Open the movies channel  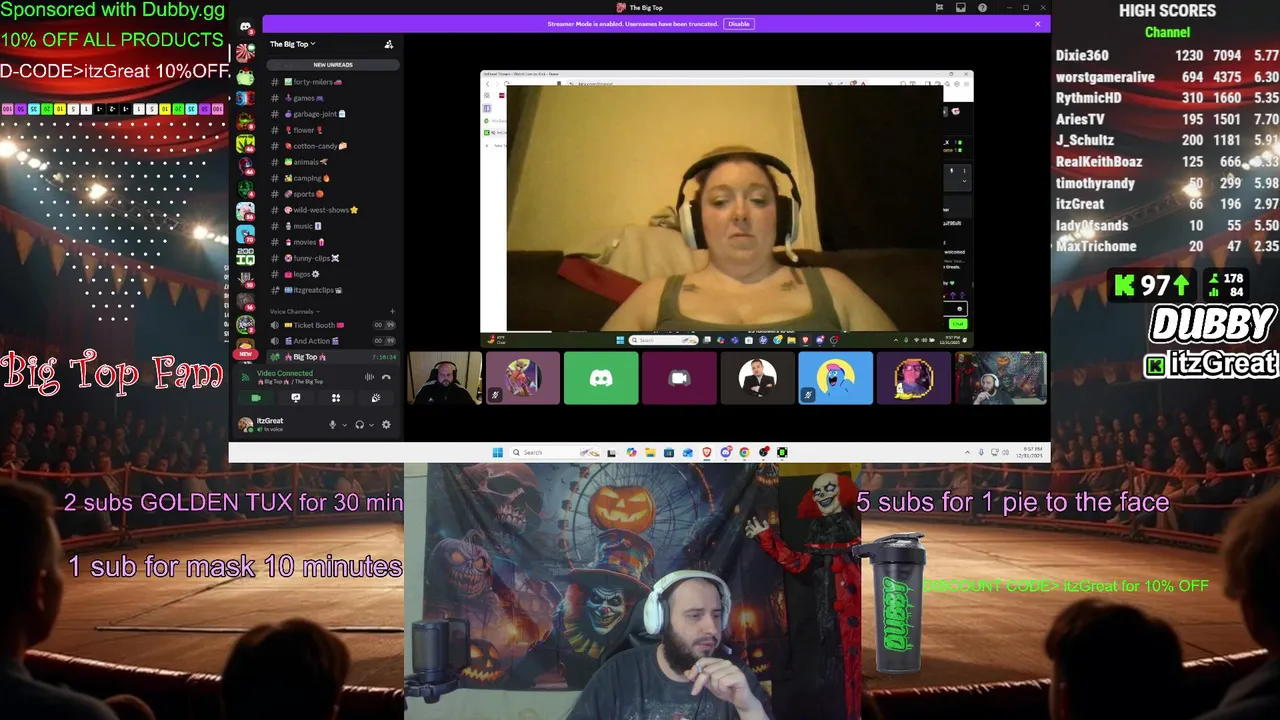[x=333, y=242]
